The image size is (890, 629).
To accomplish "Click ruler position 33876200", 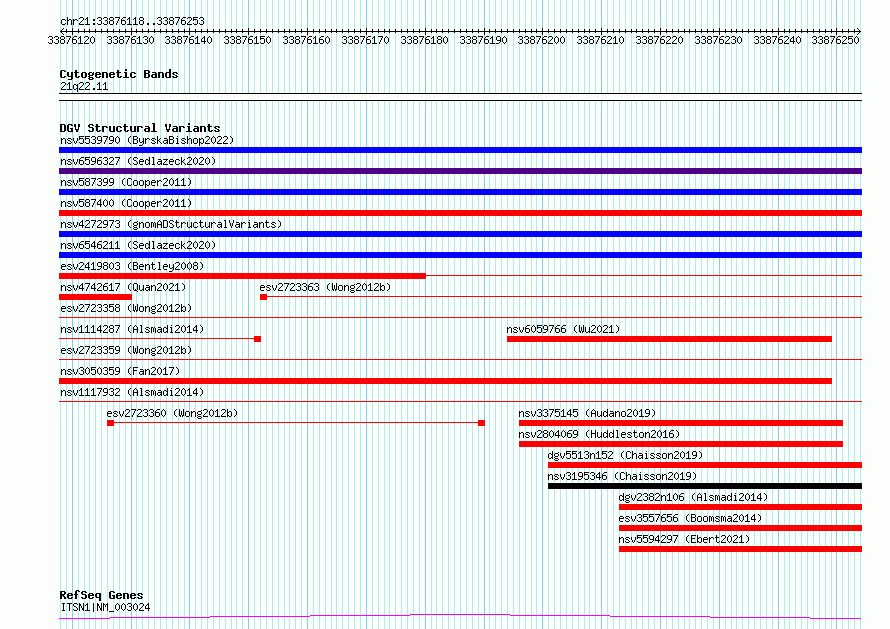I will pyautogui.click(x=541, y=40).
